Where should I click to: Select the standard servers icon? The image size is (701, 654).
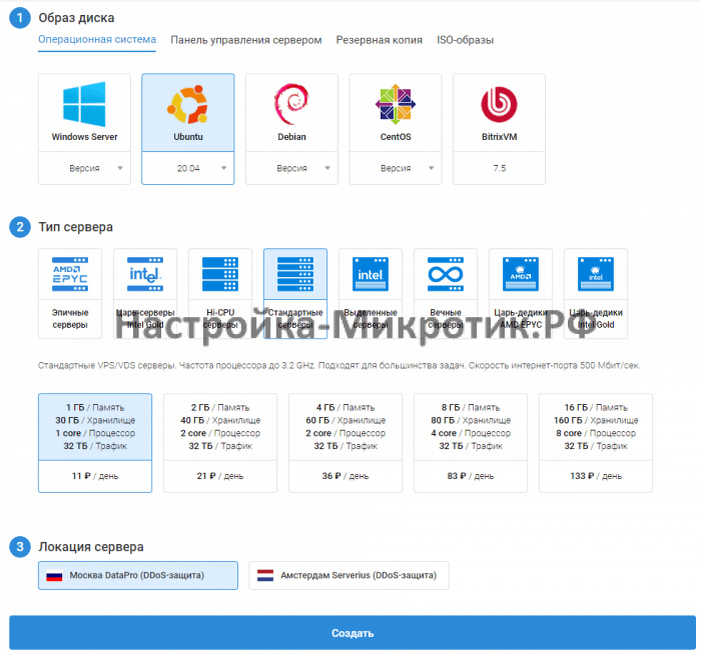[x=295, y=274]
